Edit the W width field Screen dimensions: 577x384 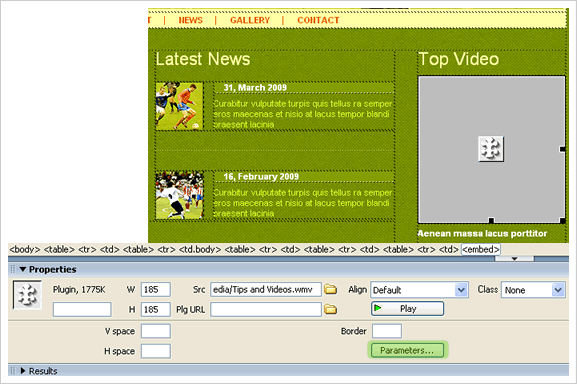[x=156, y=289]
